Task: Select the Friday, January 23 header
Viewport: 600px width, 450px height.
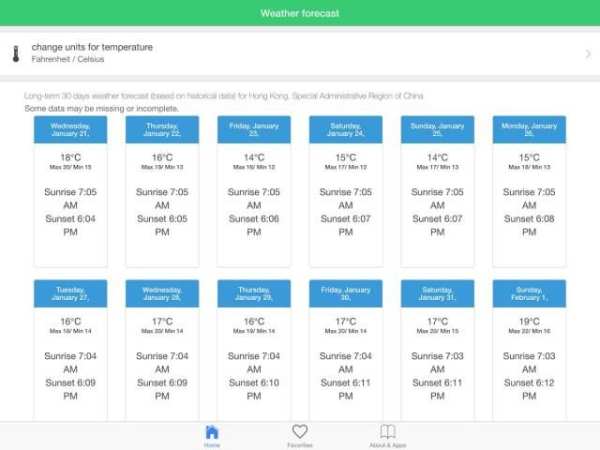Action: pos(254,130)
